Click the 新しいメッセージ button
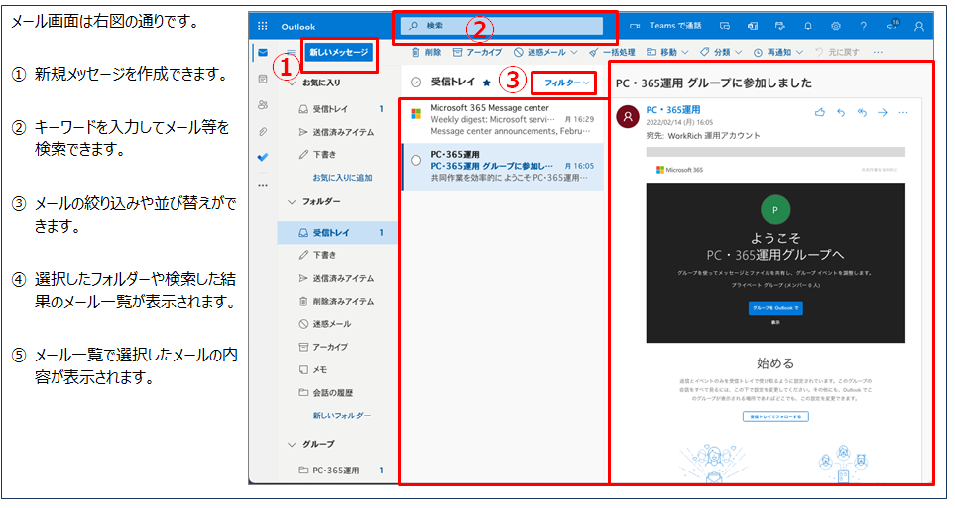The width and height of the screenshot is (955, 508). [x=339, y=52]
